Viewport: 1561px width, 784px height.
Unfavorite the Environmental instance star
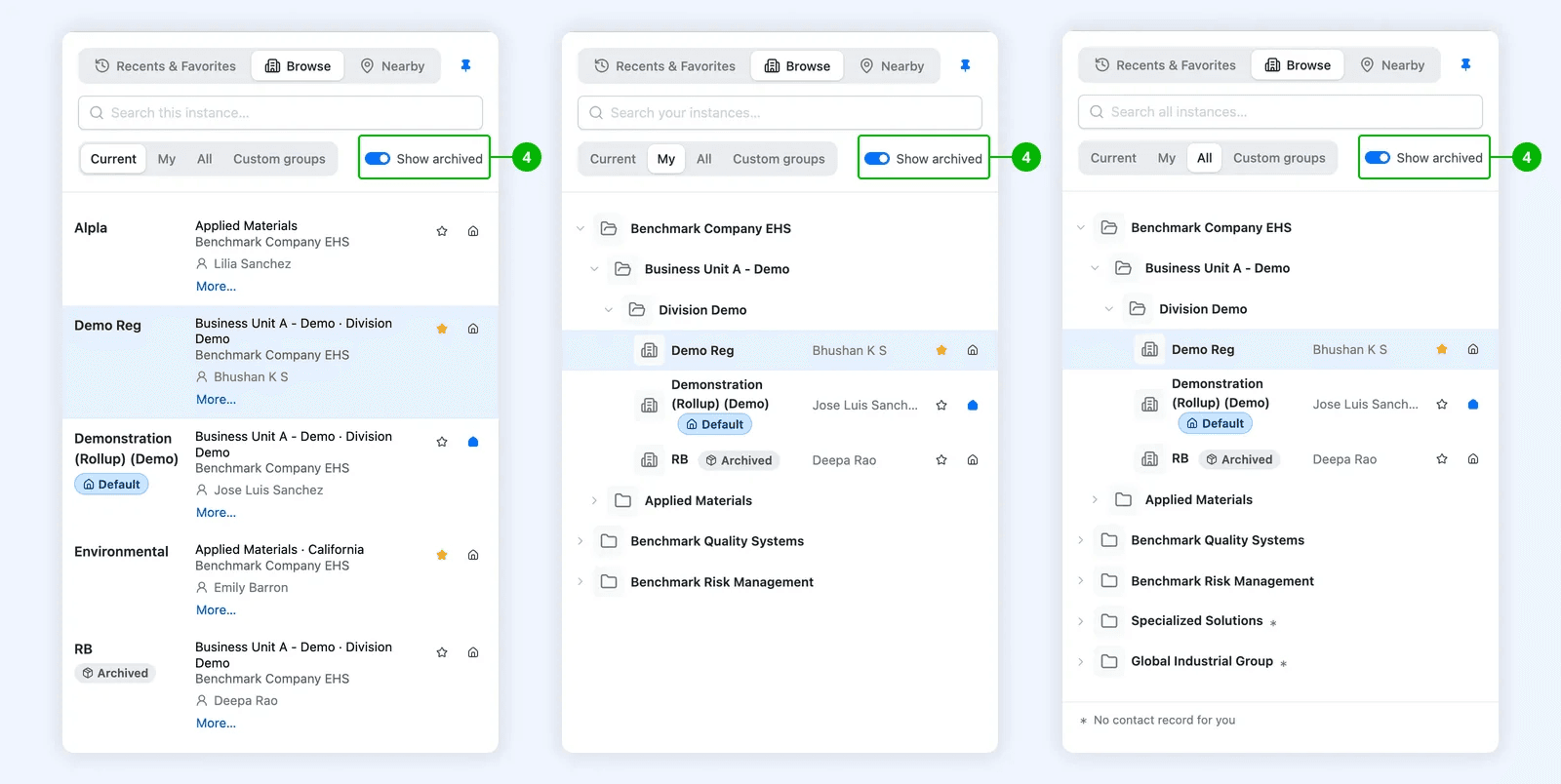click(x=442, y=555)
